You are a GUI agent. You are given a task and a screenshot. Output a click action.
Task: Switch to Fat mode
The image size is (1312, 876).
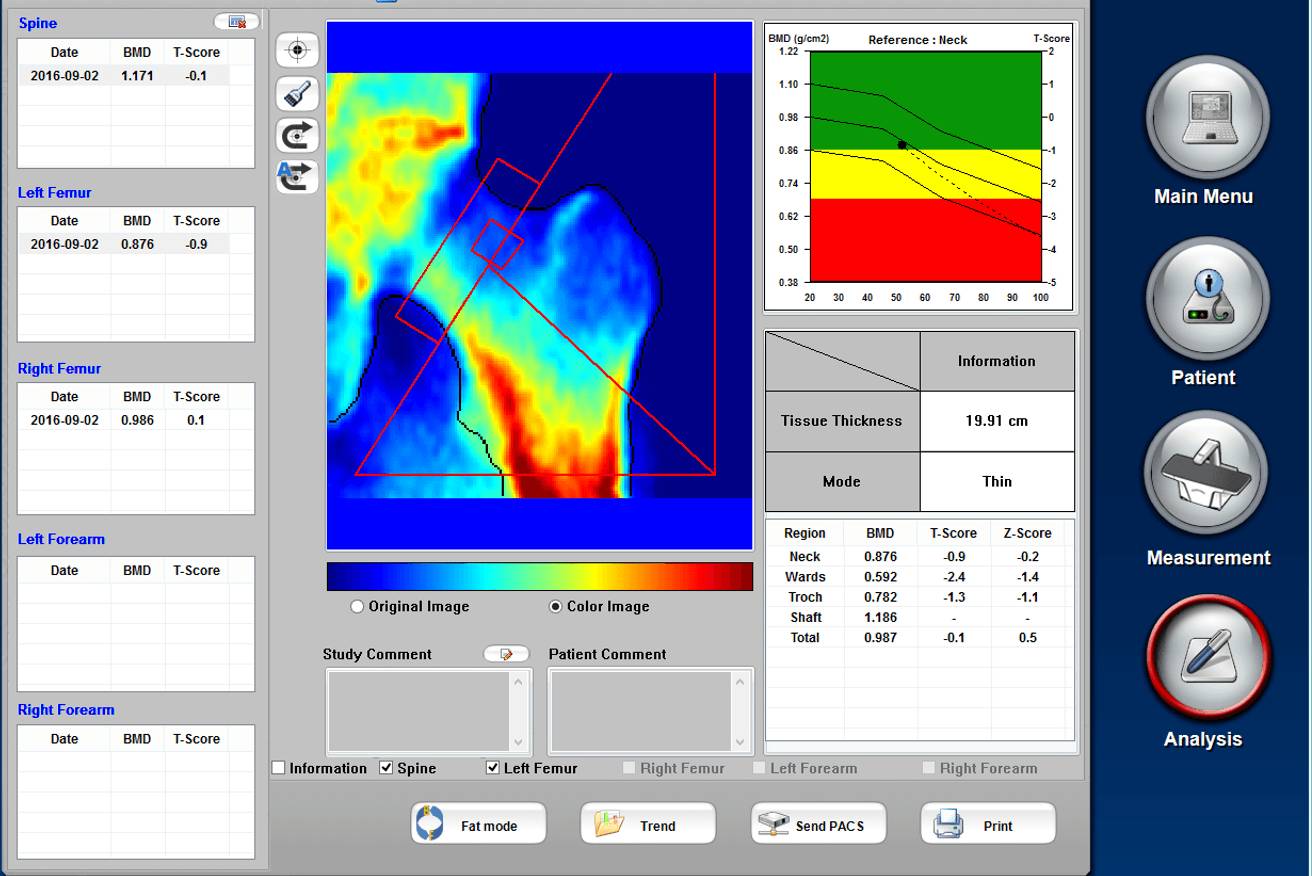coord(479,824)
